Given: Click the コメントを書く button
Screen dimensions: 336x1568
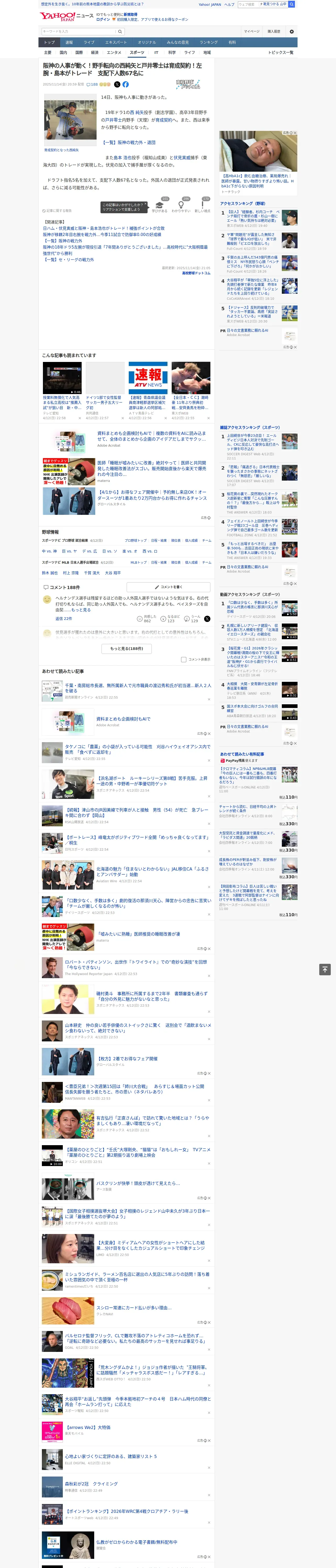Looking at the screenshot, I should 169,587.
